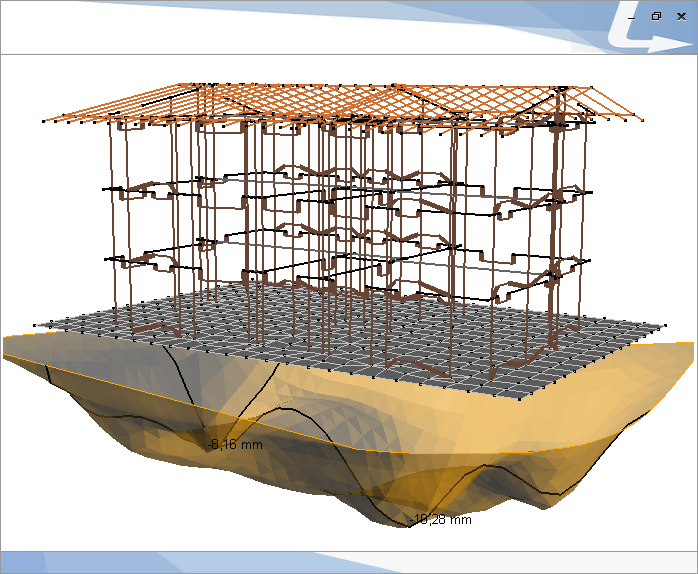Select the left roof eave corner

coord(48,120)
